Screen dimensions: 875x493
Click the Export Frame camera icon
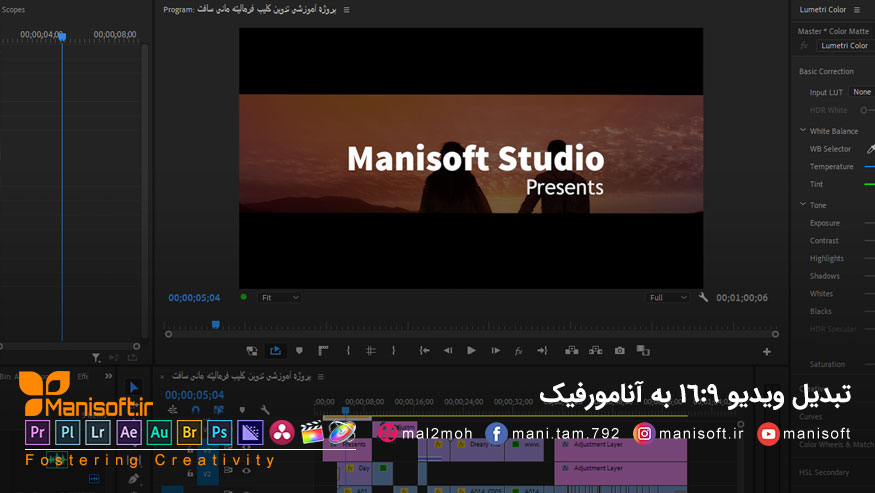619,351
